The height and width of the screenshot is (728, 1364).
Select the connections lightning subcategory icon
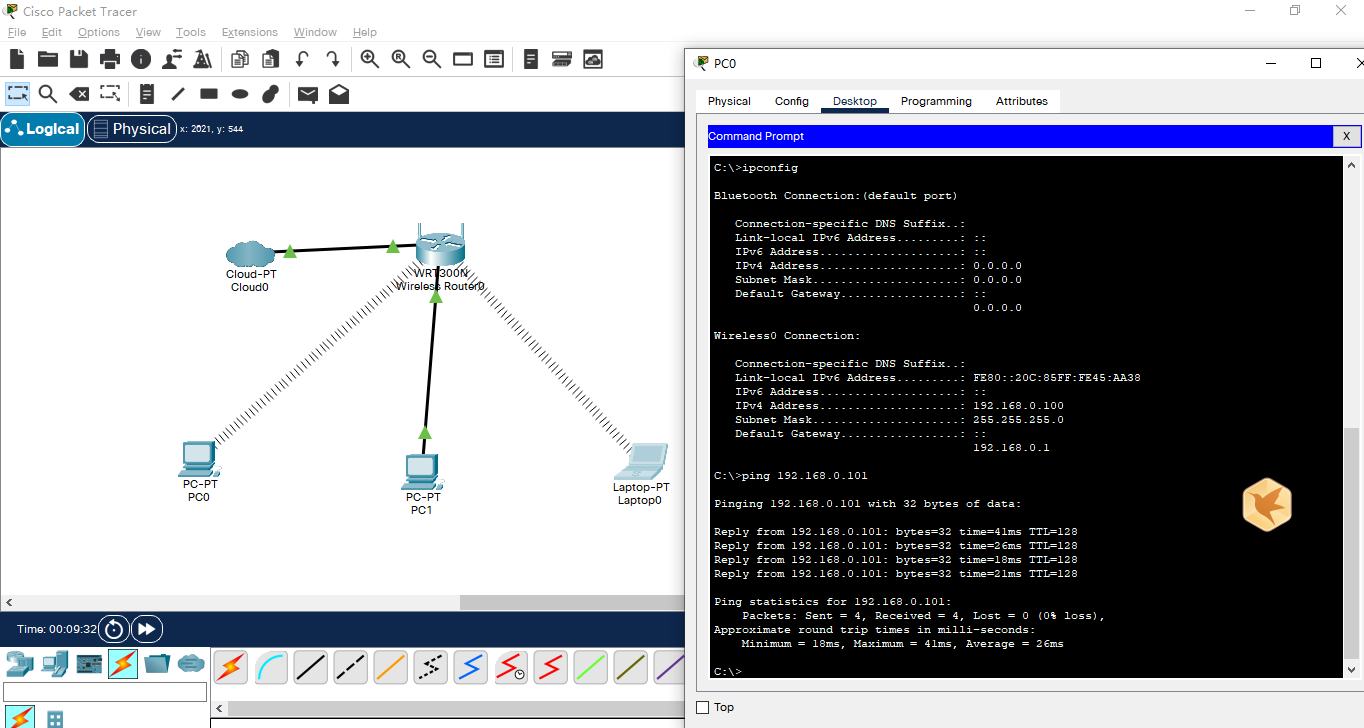pos(21,717)
